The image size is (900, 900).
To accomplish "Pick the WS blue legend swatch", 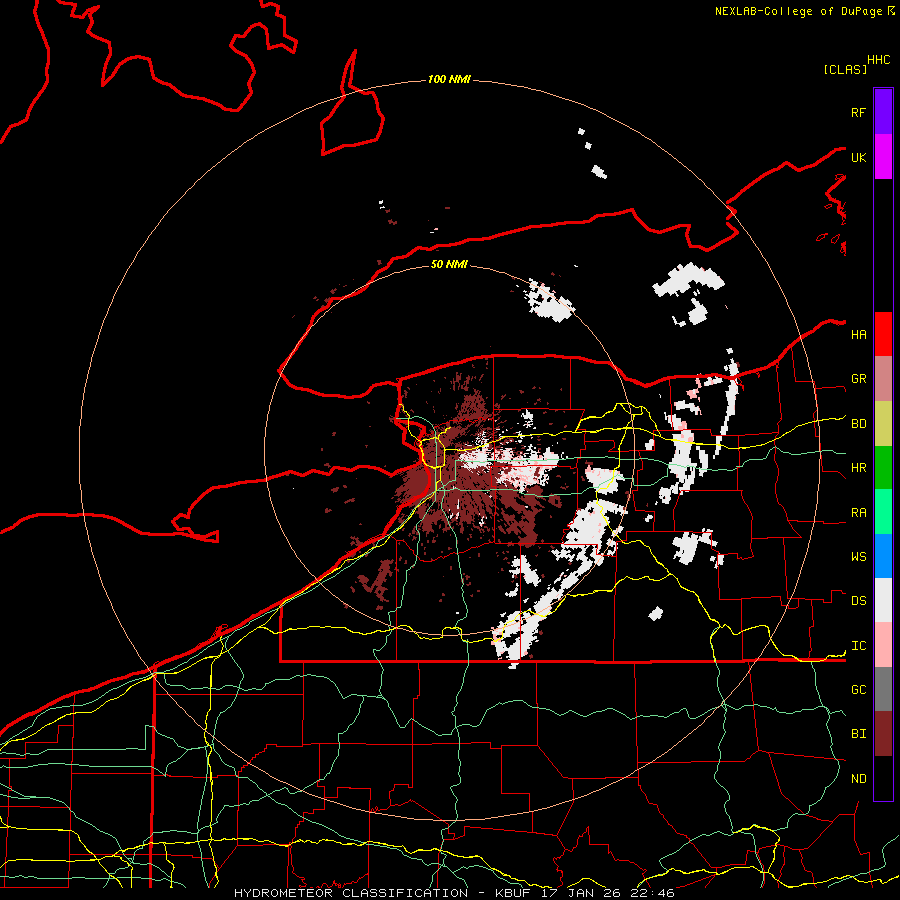I will click(x=883, y=556).
